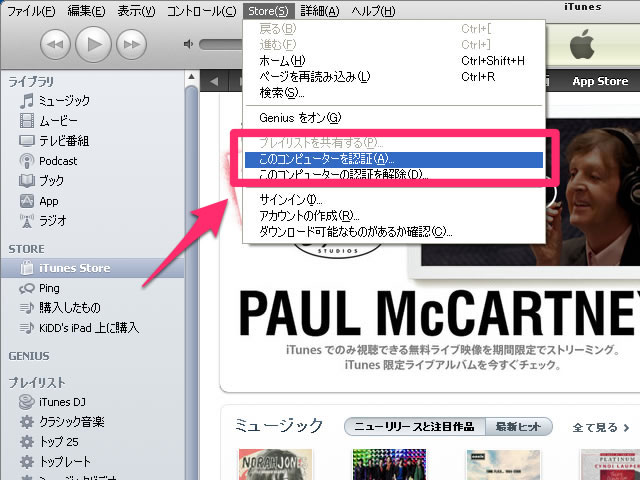Click the PAUL McCARTNEY banner headline

click(x=439, y=313)
